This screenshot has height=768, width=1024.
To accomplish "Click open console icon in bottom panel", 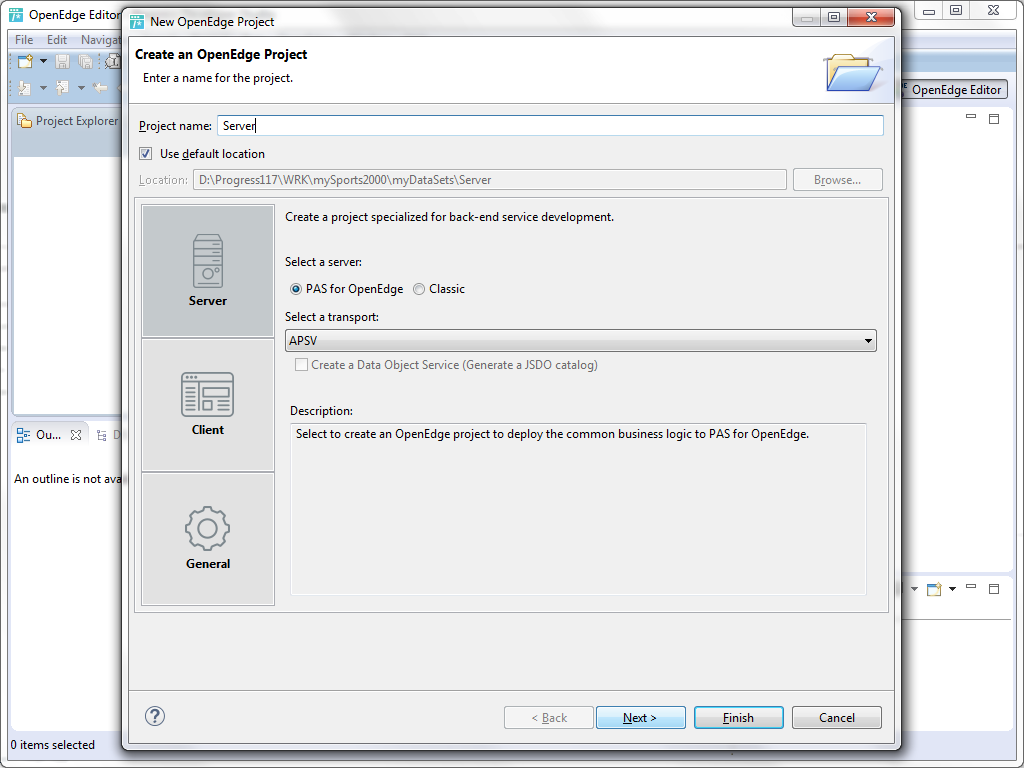I will coord(934,589).
